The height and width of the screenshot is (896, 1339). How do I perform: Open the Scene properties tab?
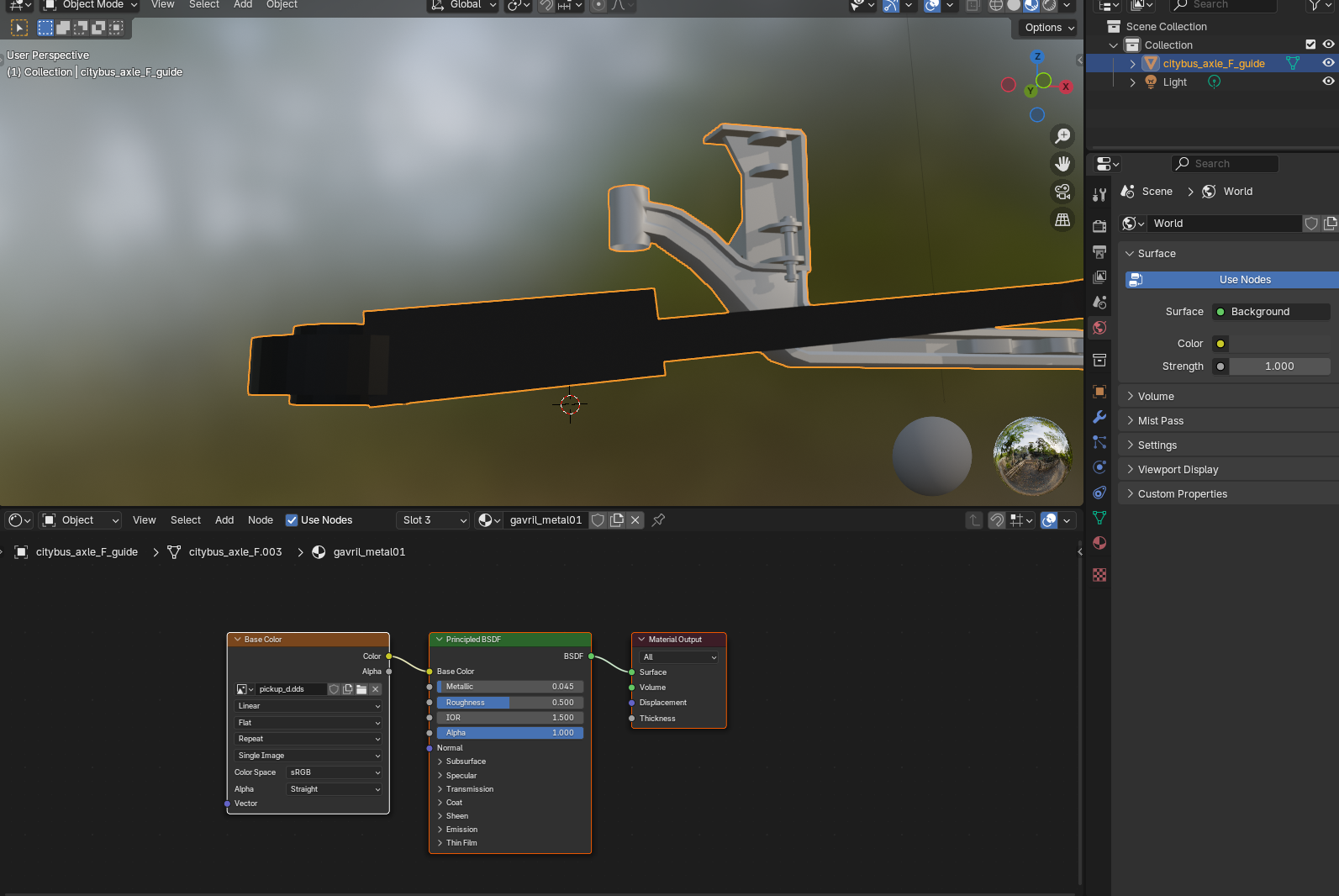(x=1099, y=302)
